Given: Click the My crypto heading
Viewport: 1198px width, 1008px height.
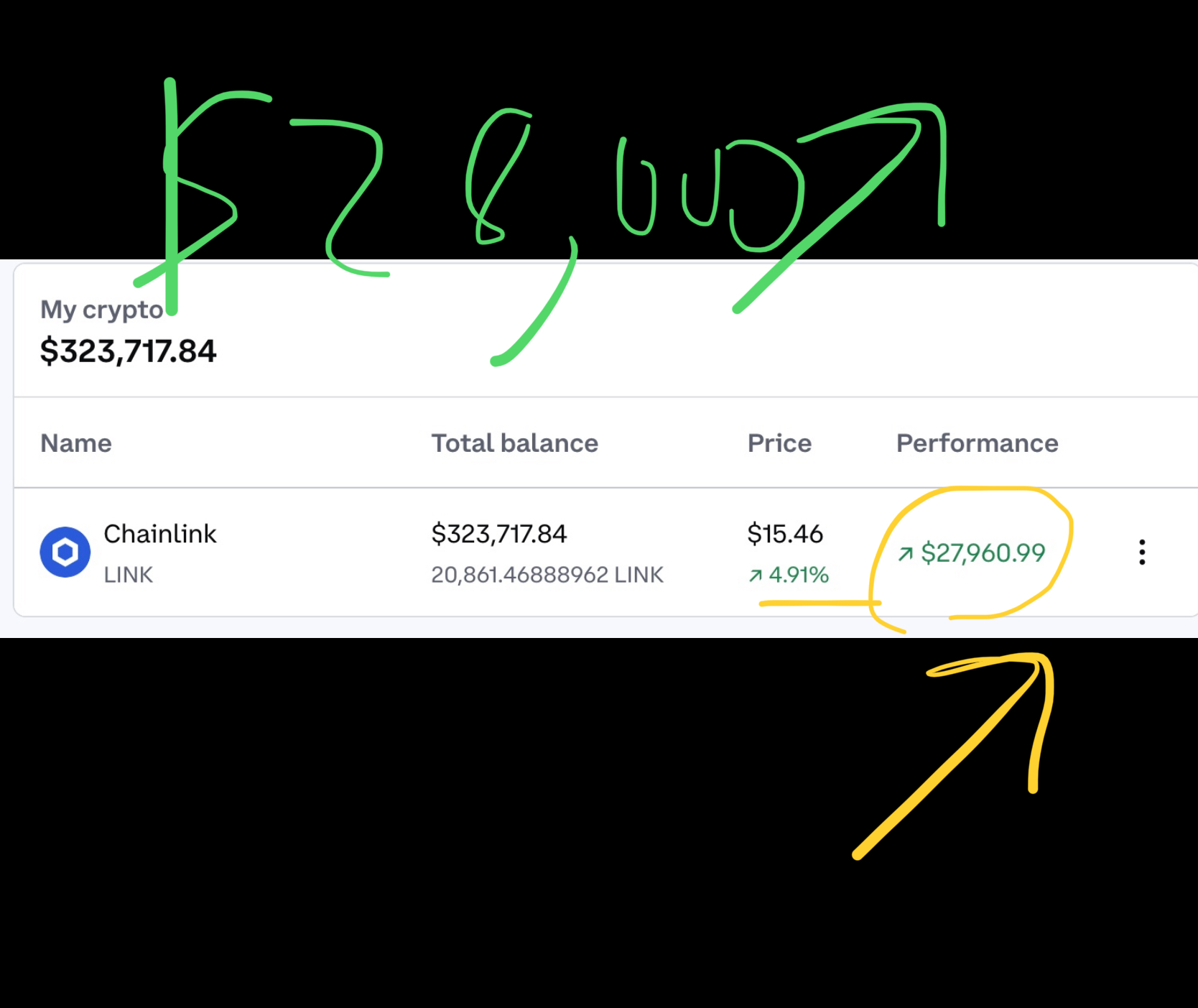Looking at the screenshot, I should point(103,310).
